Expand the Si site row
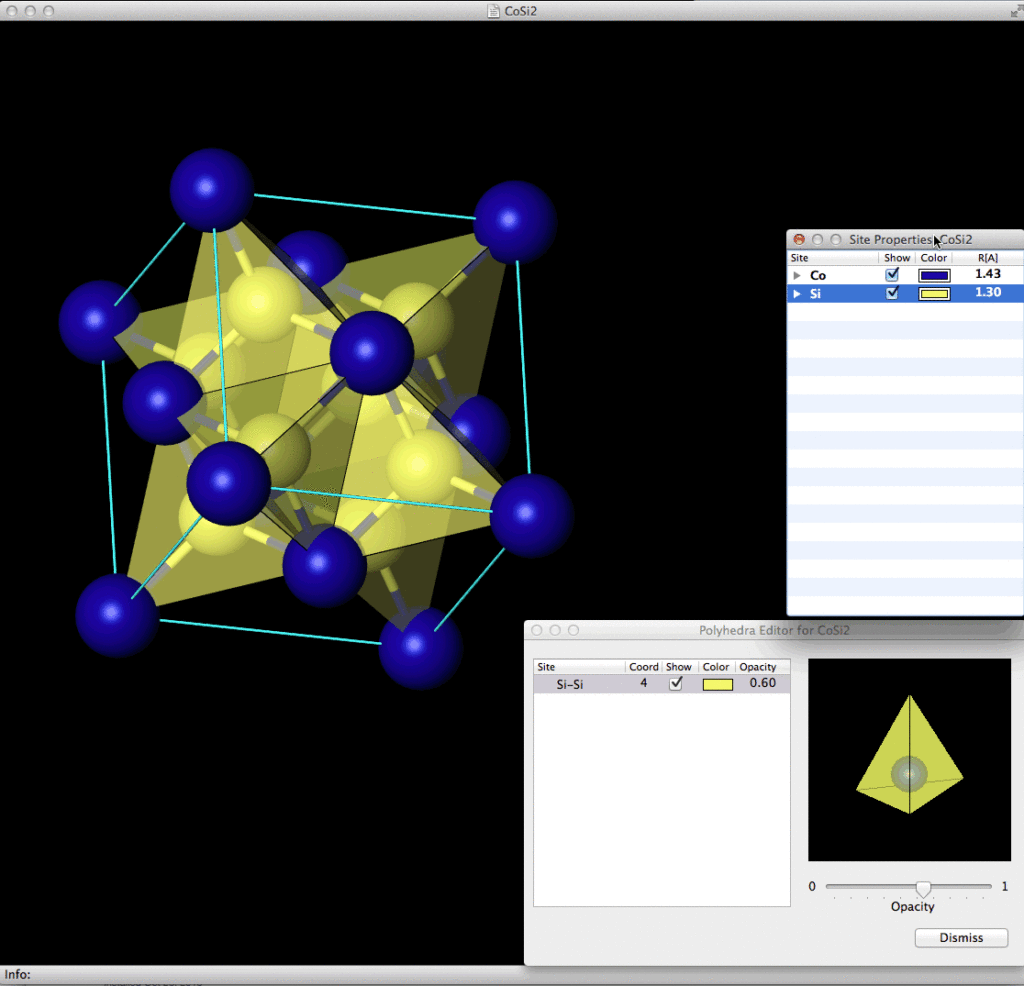1024x986 pixels. [797, 294]
